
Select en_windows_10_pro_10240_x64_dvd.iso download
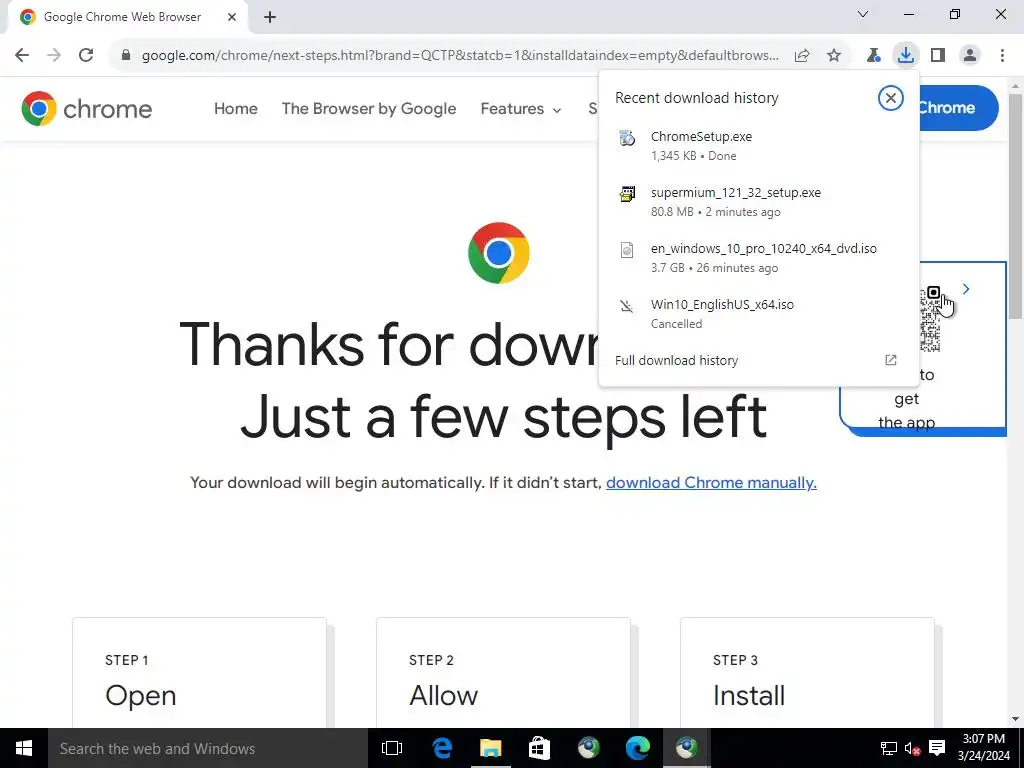point(758,257)
